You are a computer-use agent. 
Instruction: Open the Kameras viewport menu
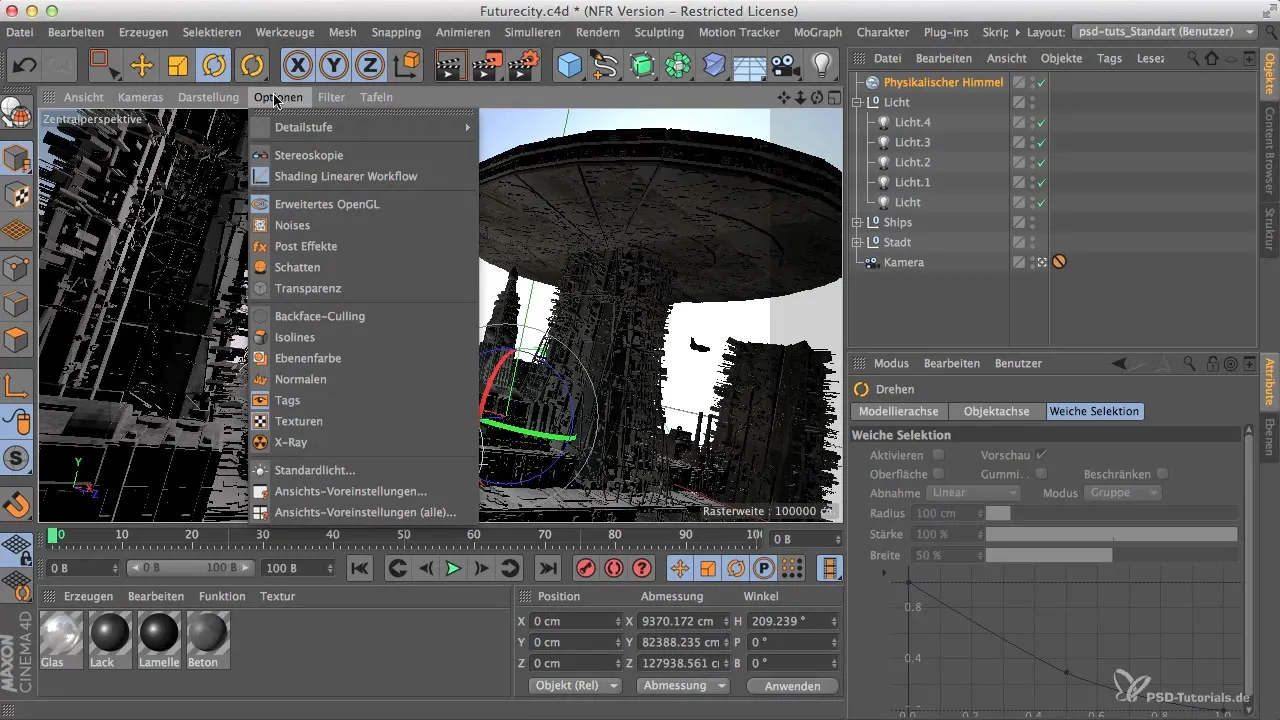click(140, 97)
